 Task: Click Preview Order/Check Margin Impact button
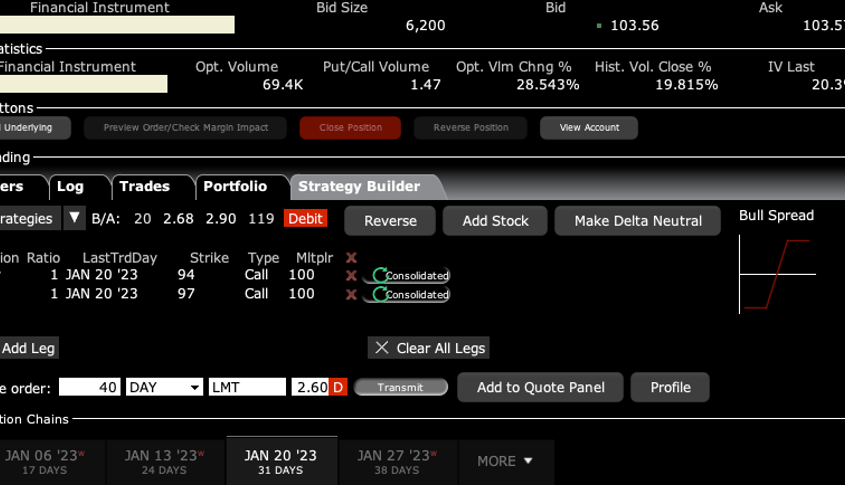tap(185, 128)
